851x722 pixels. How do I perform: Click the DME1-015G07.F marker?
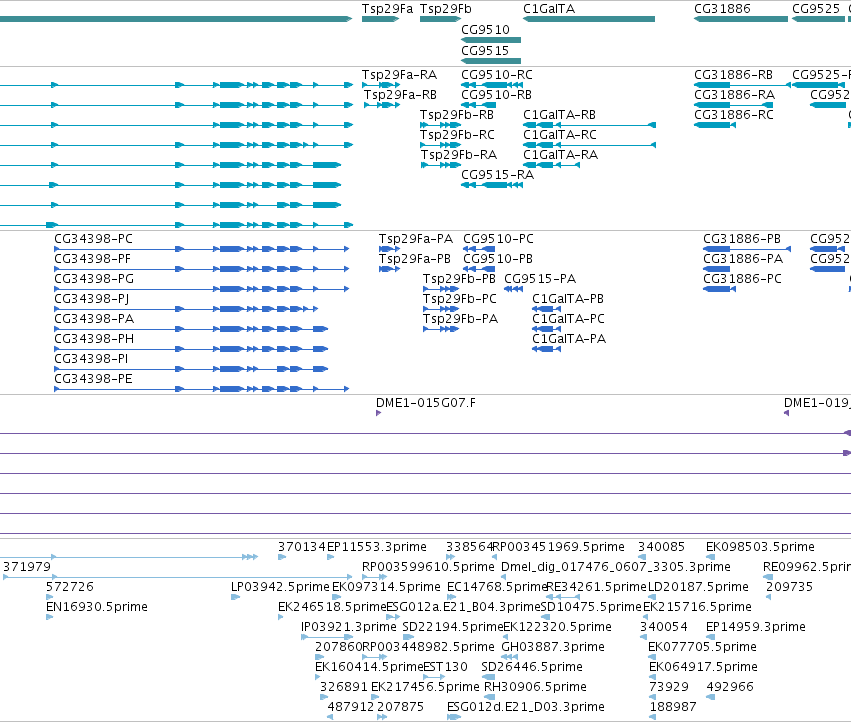point(378,414)
